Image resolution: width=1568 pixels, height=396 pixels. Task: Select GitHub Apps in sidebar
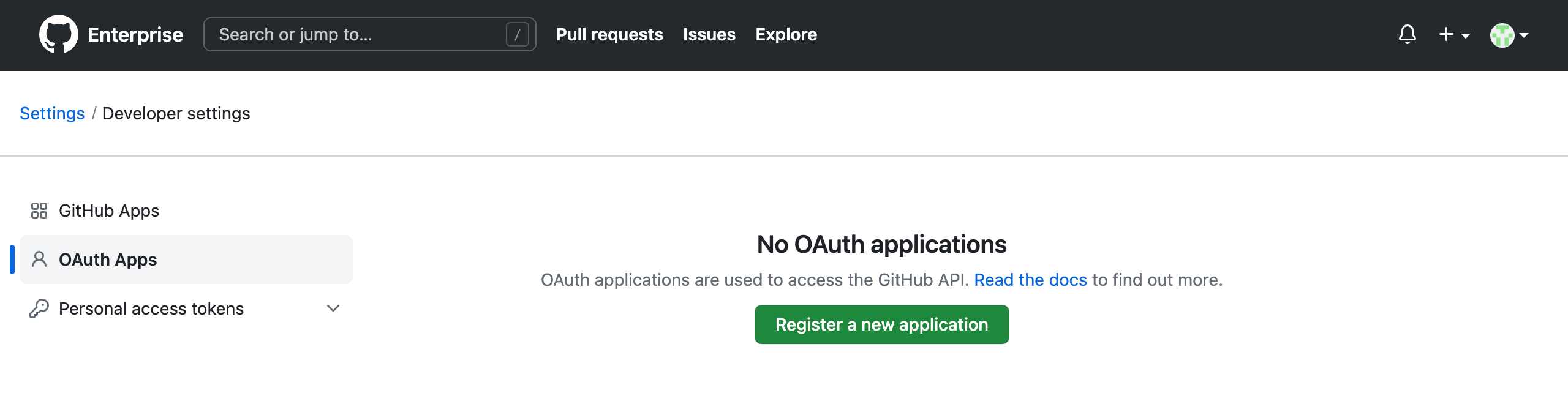(186, 211)
